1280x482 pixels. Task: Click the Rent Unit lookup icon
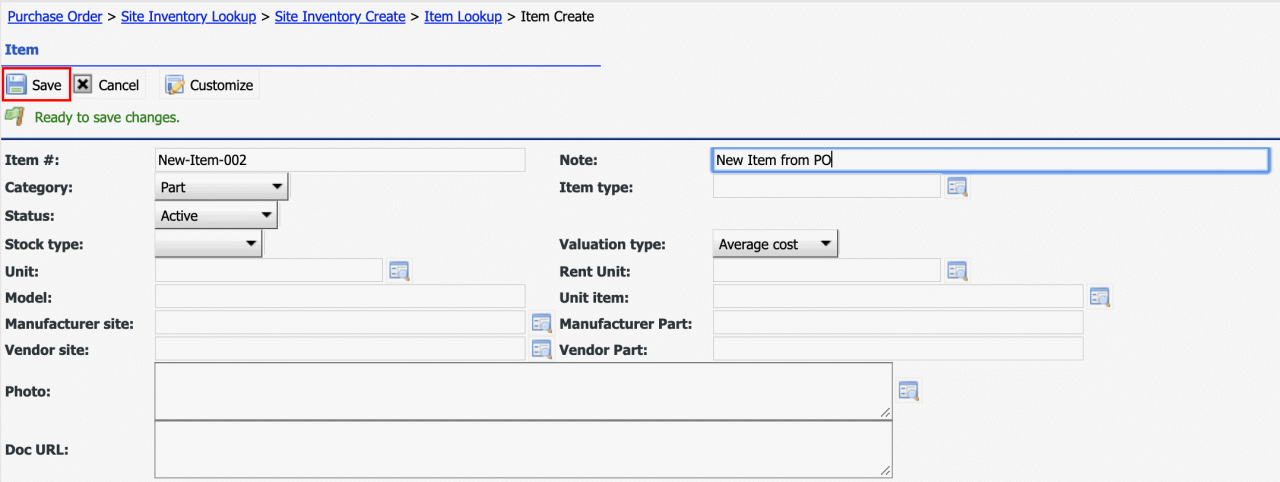coord(957,271)
